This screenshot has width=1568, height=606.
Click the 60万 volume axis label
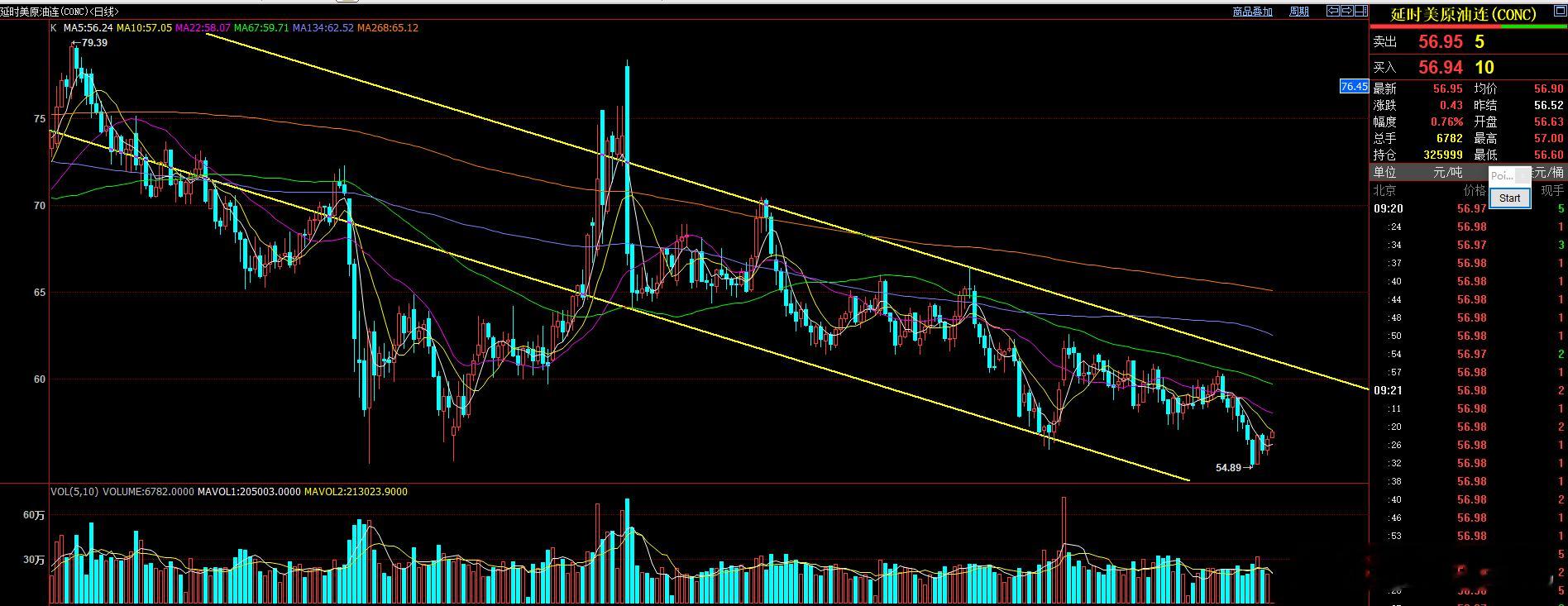coord(34,515)
